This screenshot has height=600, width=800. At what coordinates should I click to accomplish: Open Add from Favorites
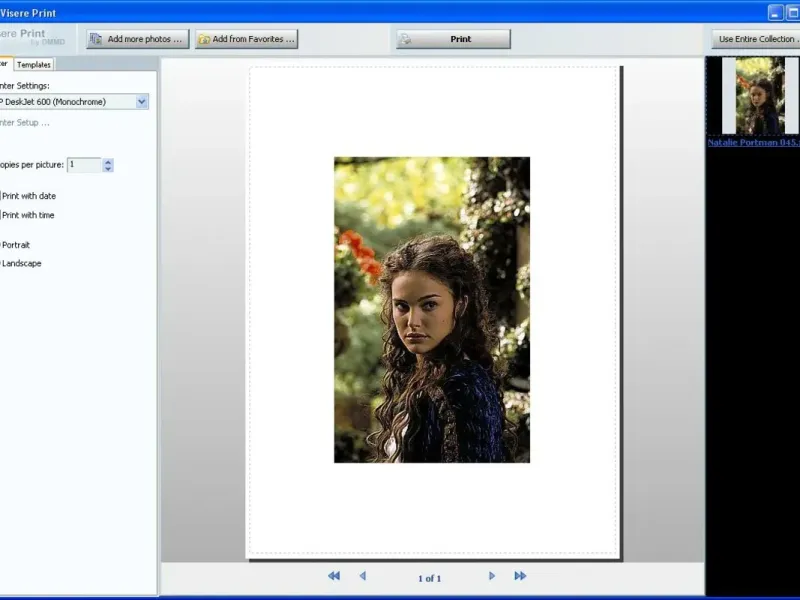coord(246,39)
